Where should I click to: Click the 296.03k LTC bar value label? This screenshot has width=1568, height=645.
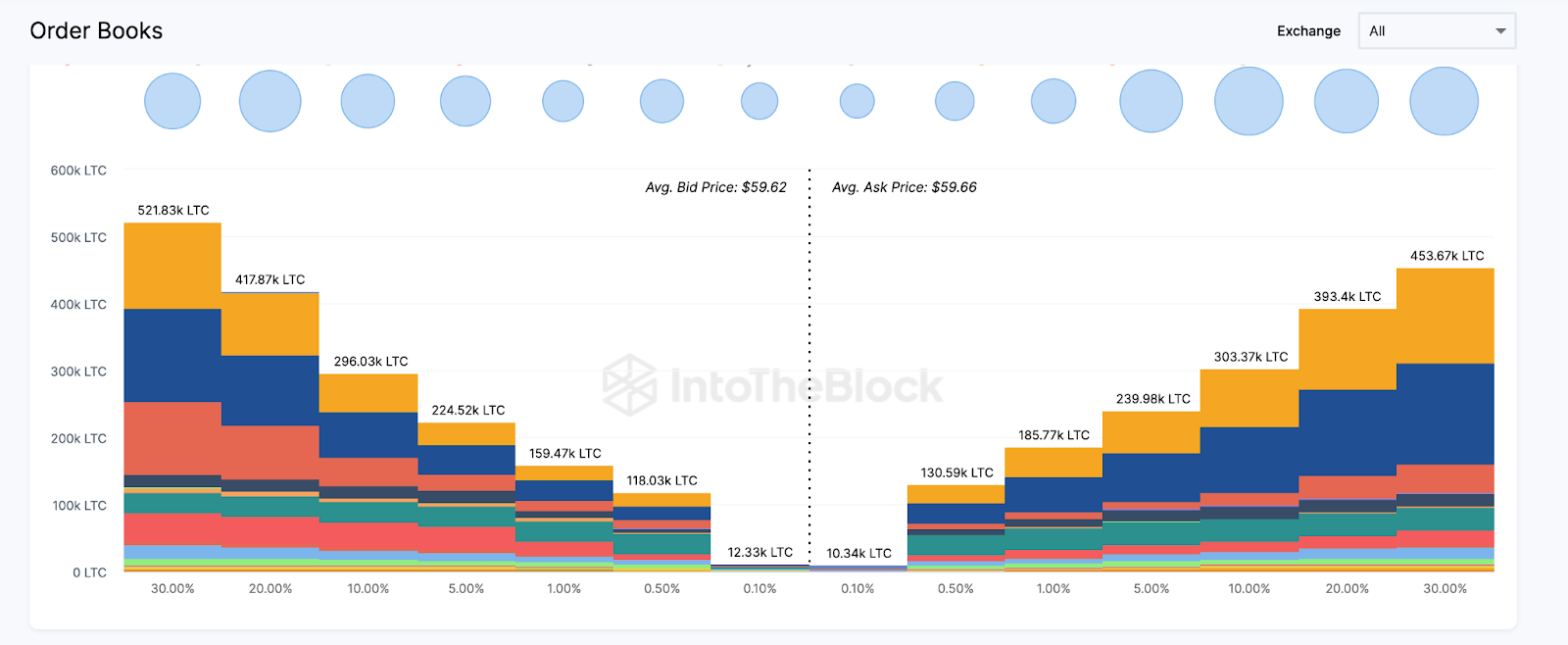(x=370, y=362)
